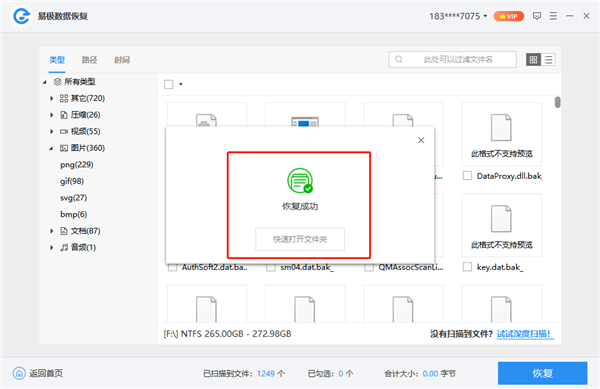Click the 恢复成功 message text

pos(300,206)
